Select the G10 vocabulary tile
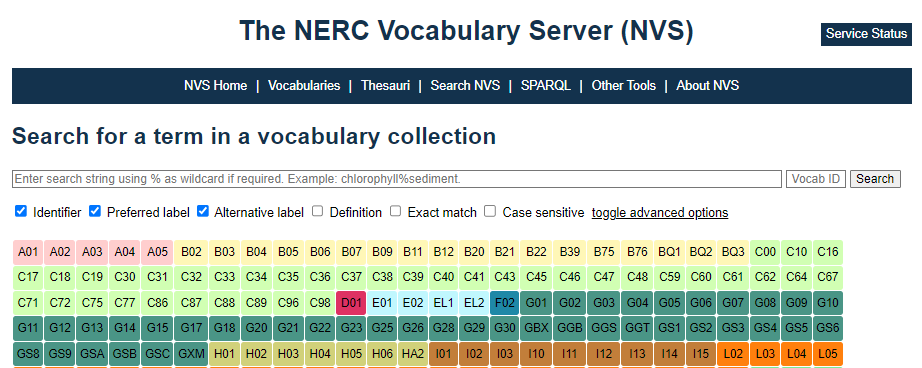This screenshot has height=368, width=922. [x=827, y=303]
